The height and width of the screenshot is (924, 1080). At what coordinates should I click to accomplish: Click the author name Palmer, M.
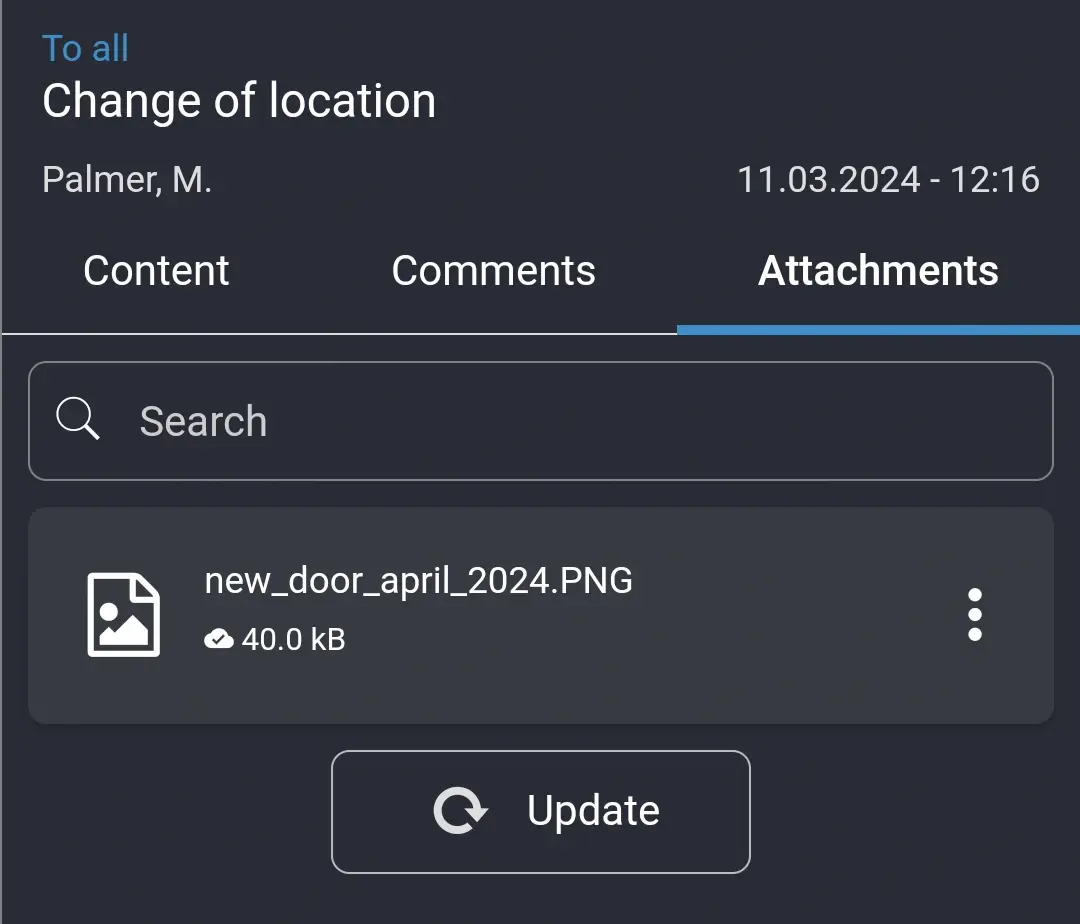[127, 179]
